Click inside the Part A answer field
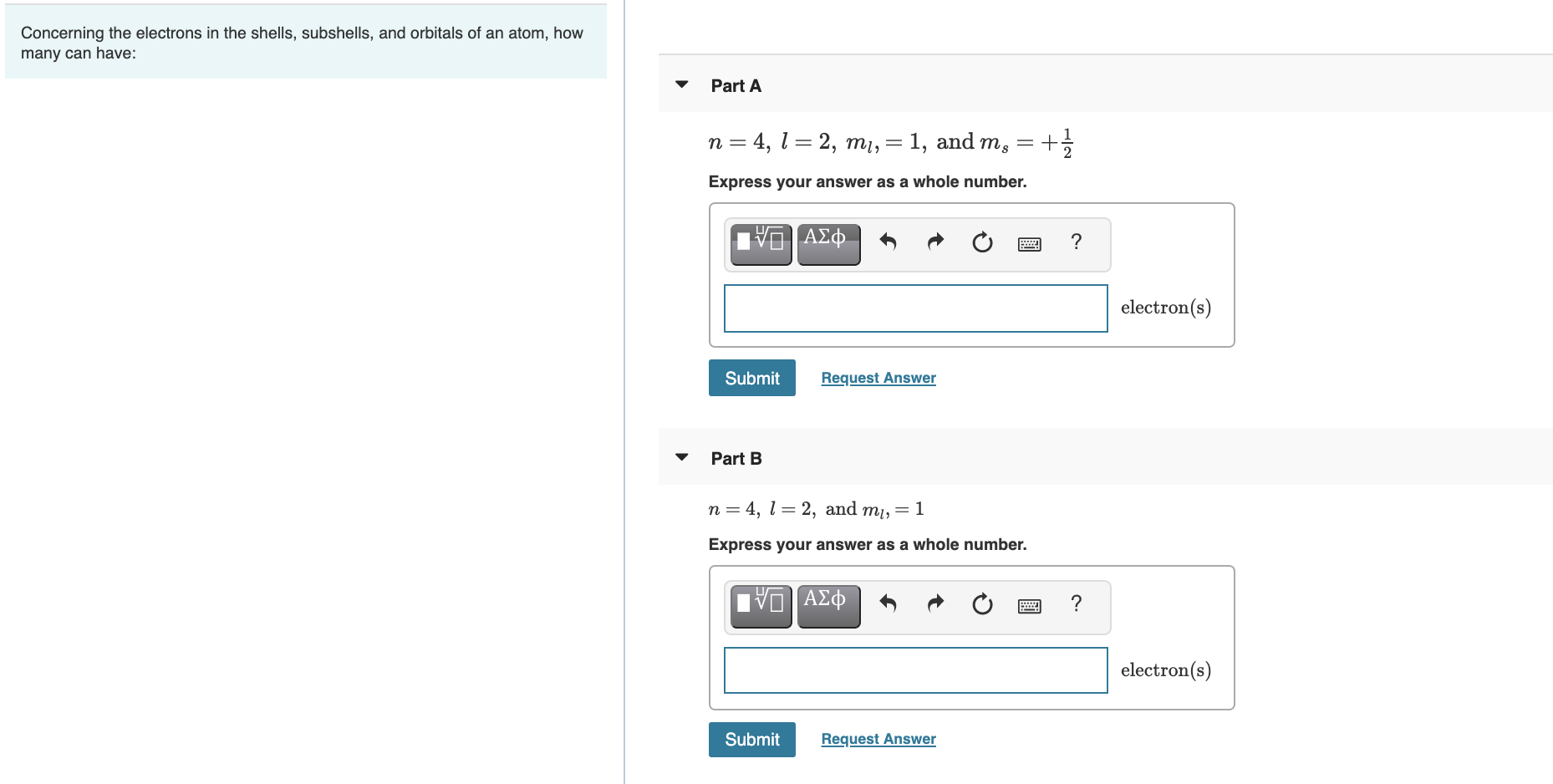Viewport: 1553px width, 784px height. pos(914,308)
